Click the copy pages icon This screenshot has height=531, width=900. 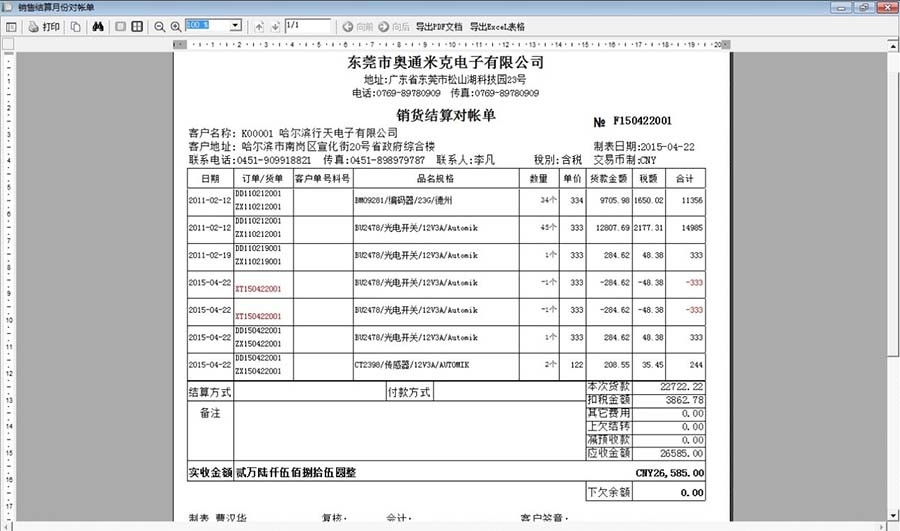tap(75, 26)
